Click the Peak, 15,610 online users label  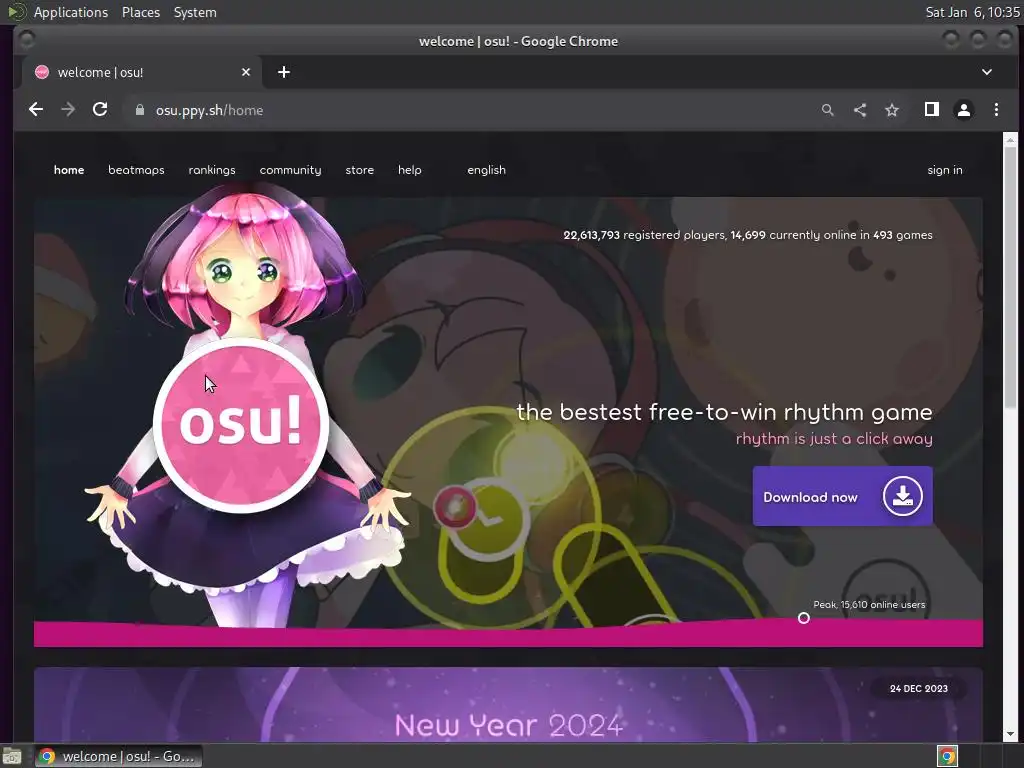pyautogui.click(x=869, y=605)
